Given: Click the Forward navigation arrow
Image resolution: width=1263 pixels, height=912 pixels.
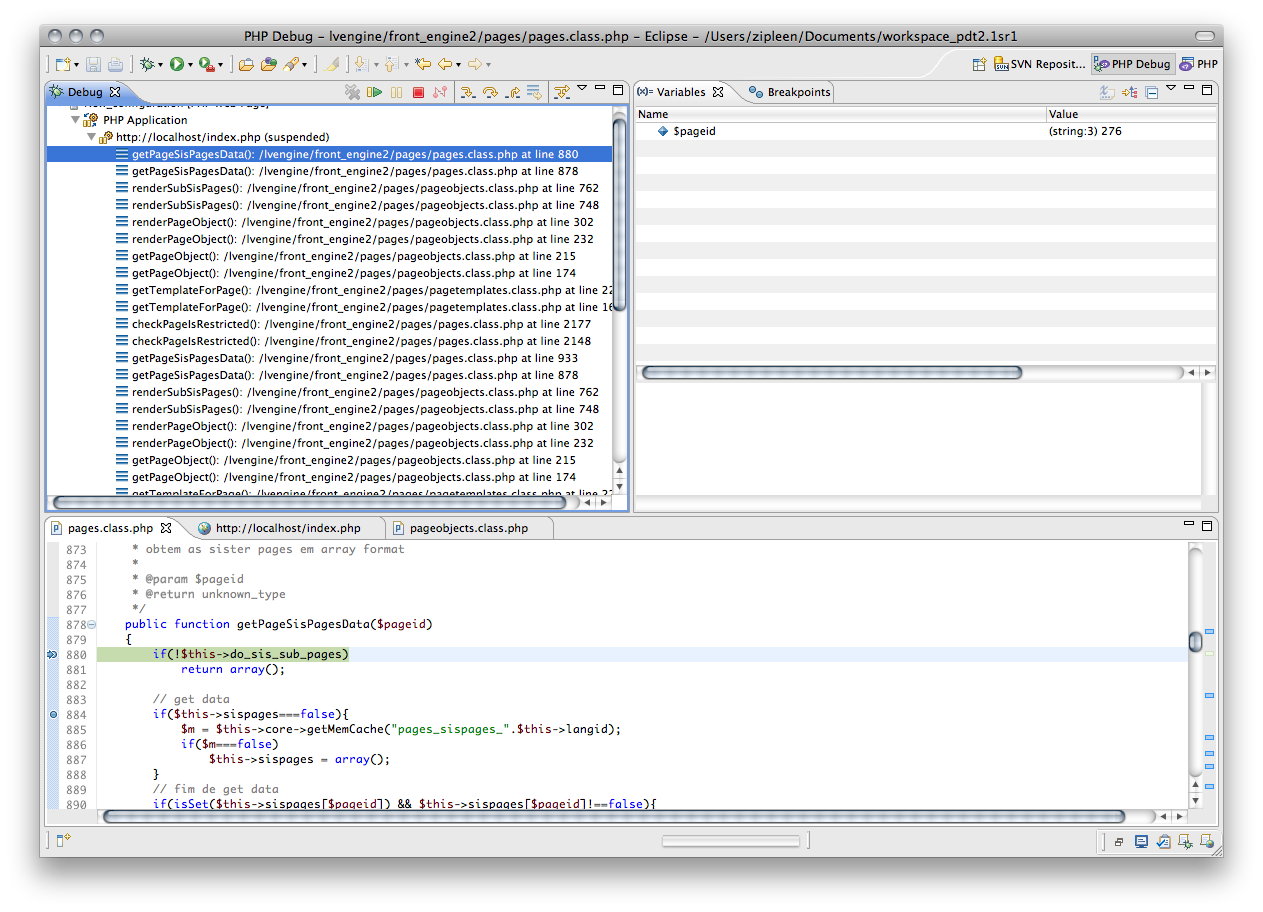Looking at the screenshot, I should tap(475, 64).
